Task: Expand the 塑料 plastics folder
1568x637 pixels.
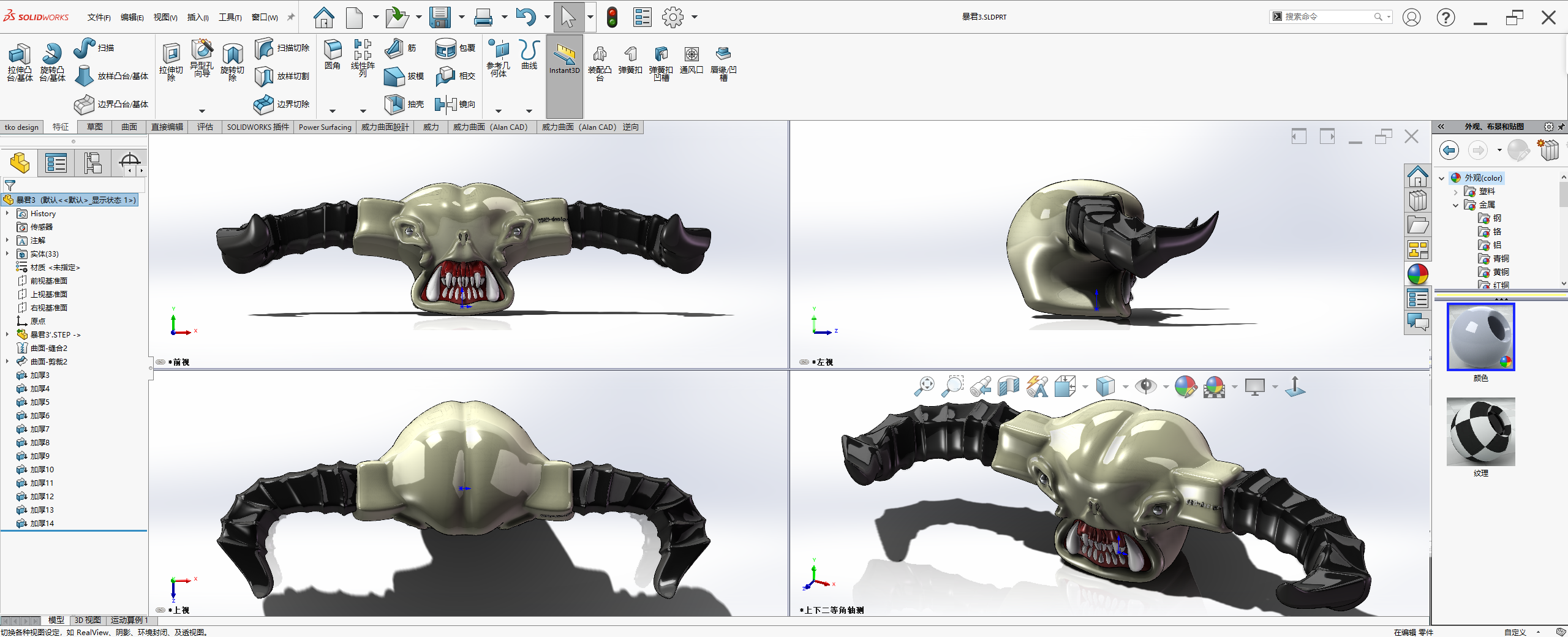Action: click(1456, 192)
